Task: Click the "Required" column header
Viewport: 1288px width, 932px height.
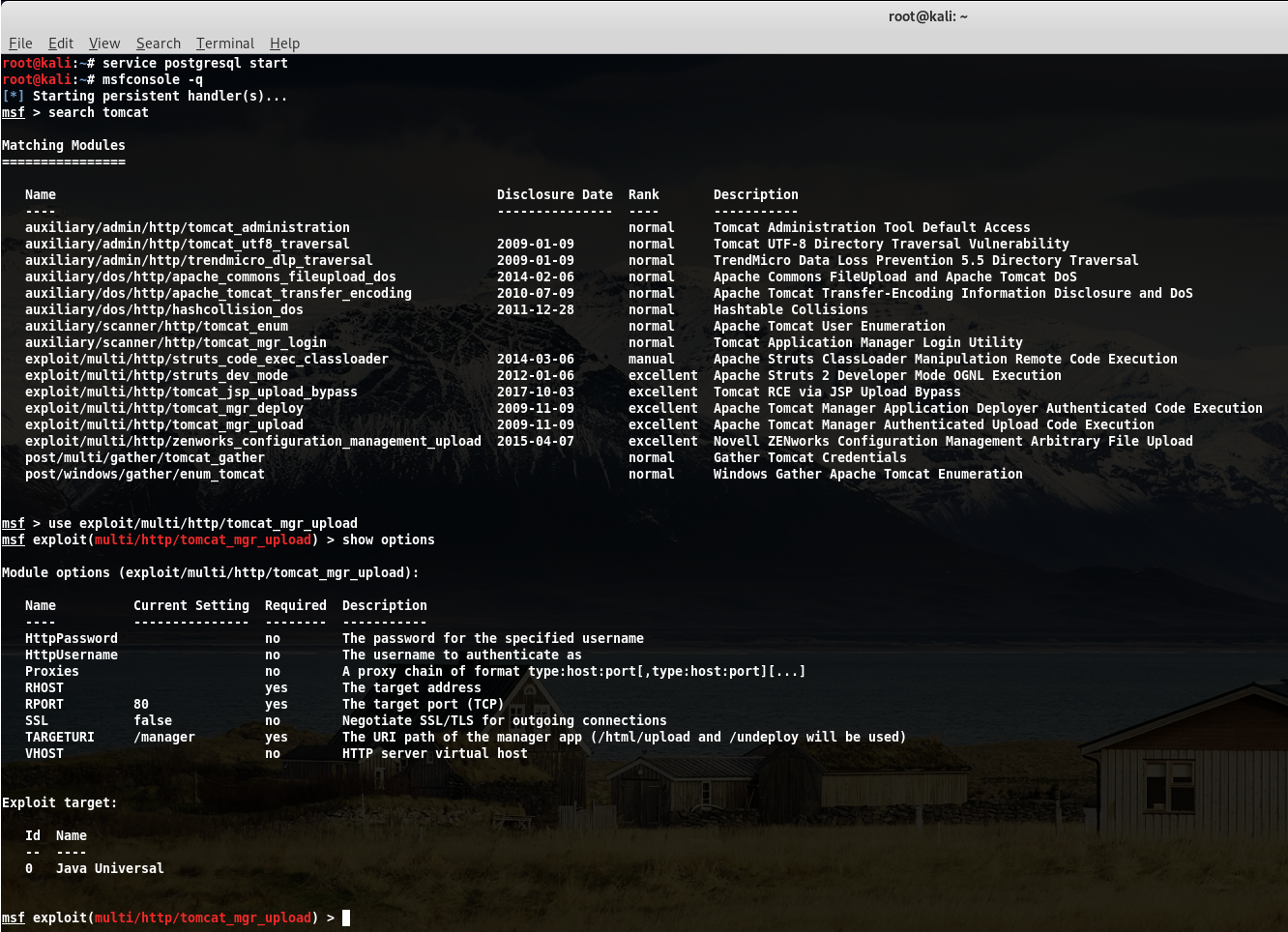Action: (x=296, y=605)
